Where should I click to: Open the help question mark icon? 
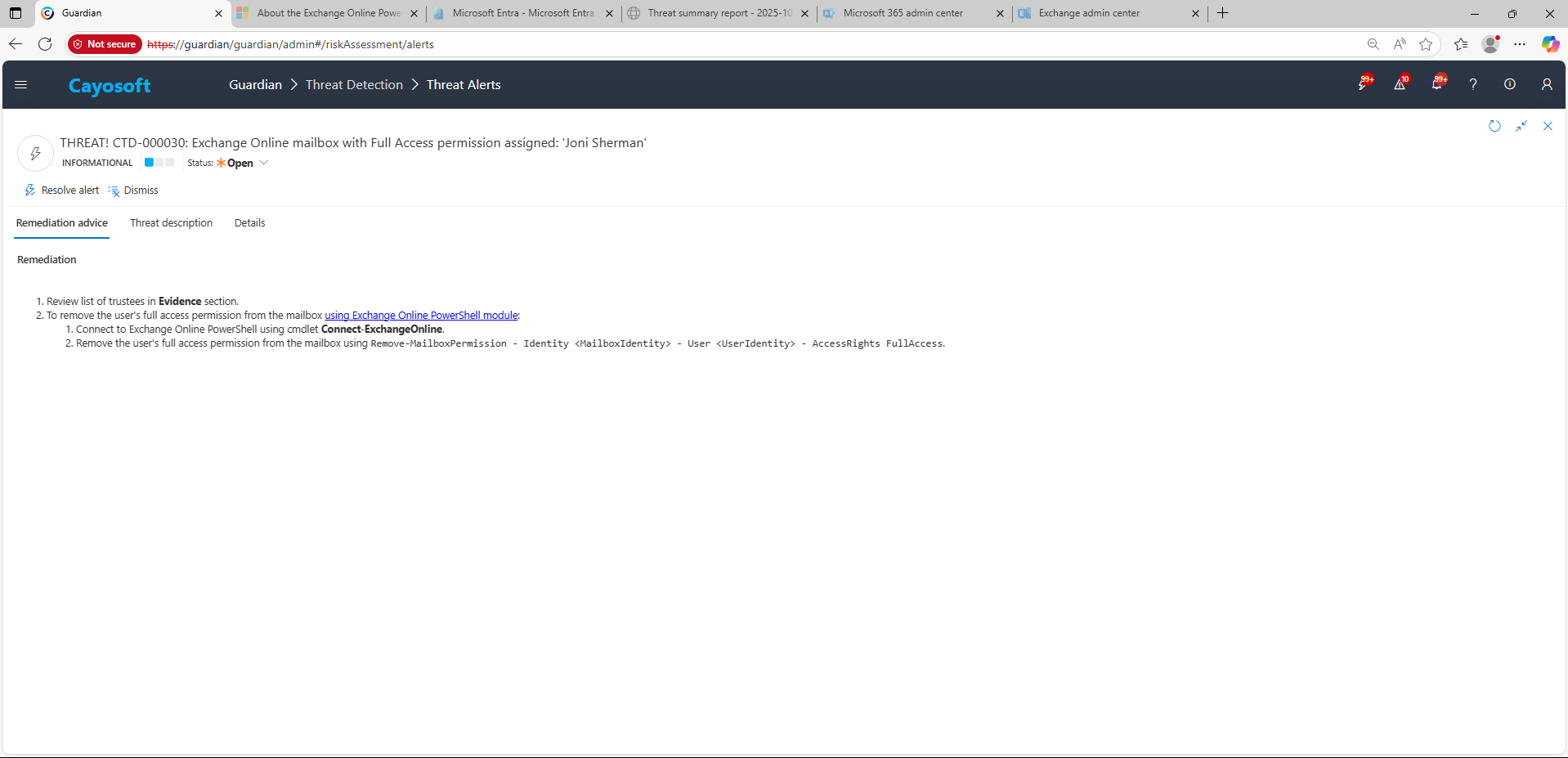[x=1473, y=84]
